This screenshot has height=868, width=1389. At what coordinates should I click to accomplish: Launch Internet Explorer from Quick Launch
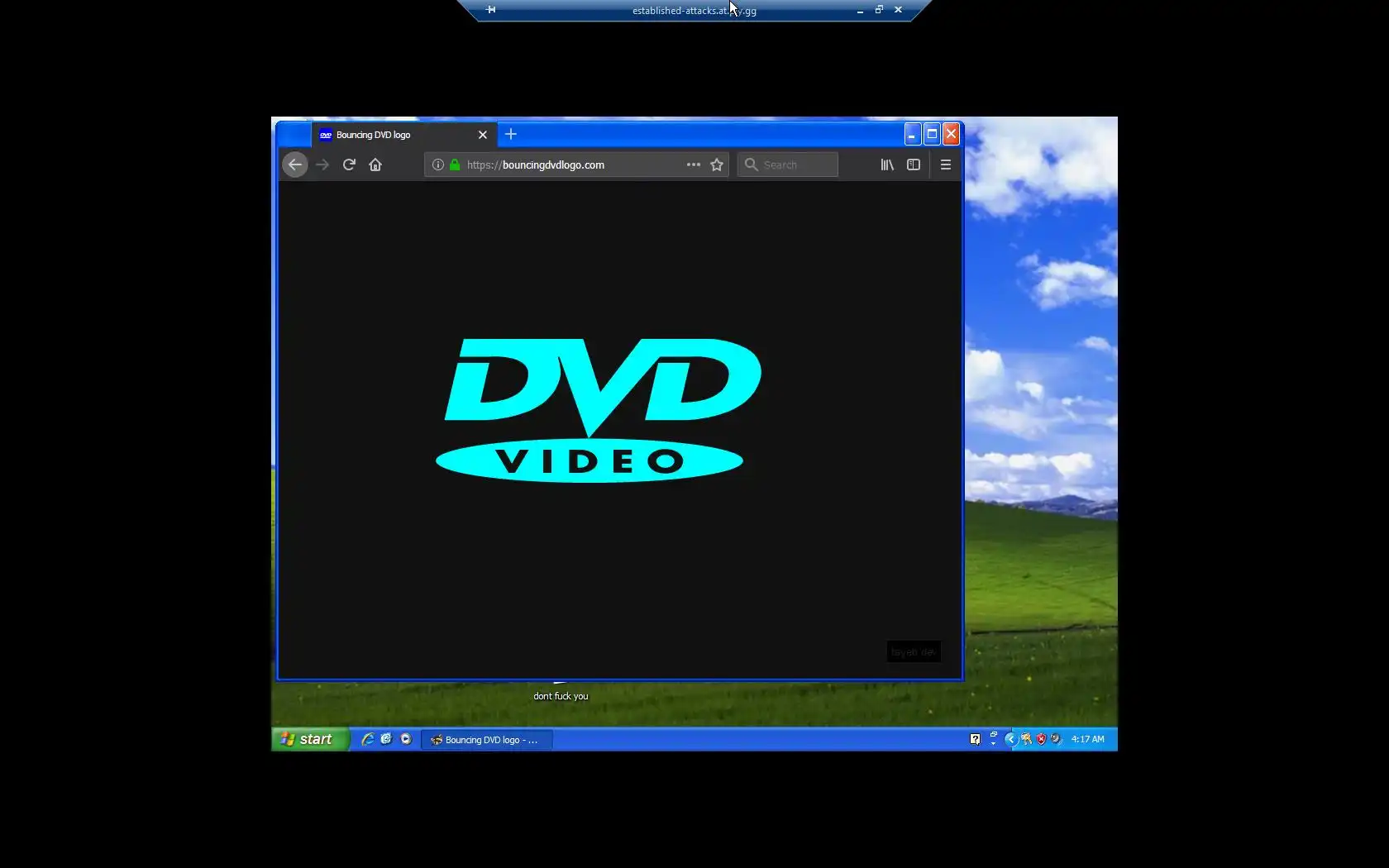[367, 739]
